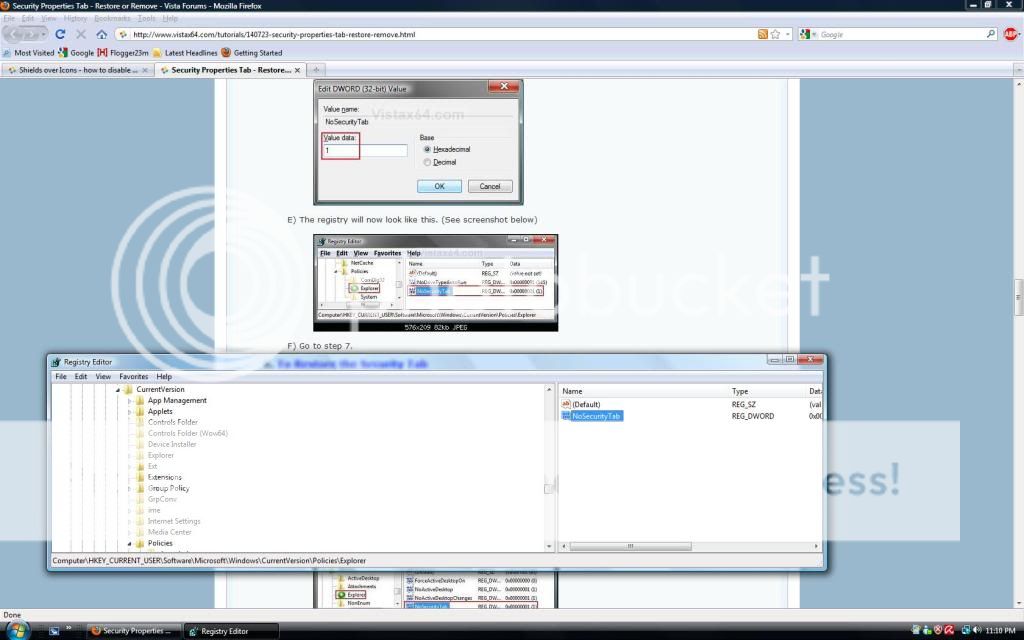Select the Internet Settings key in the tree

tap(174, 521)
